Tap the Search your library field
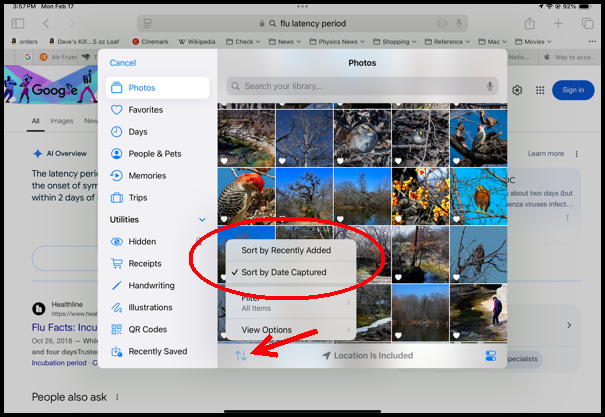Screen dimensions: 605x417 362,86
